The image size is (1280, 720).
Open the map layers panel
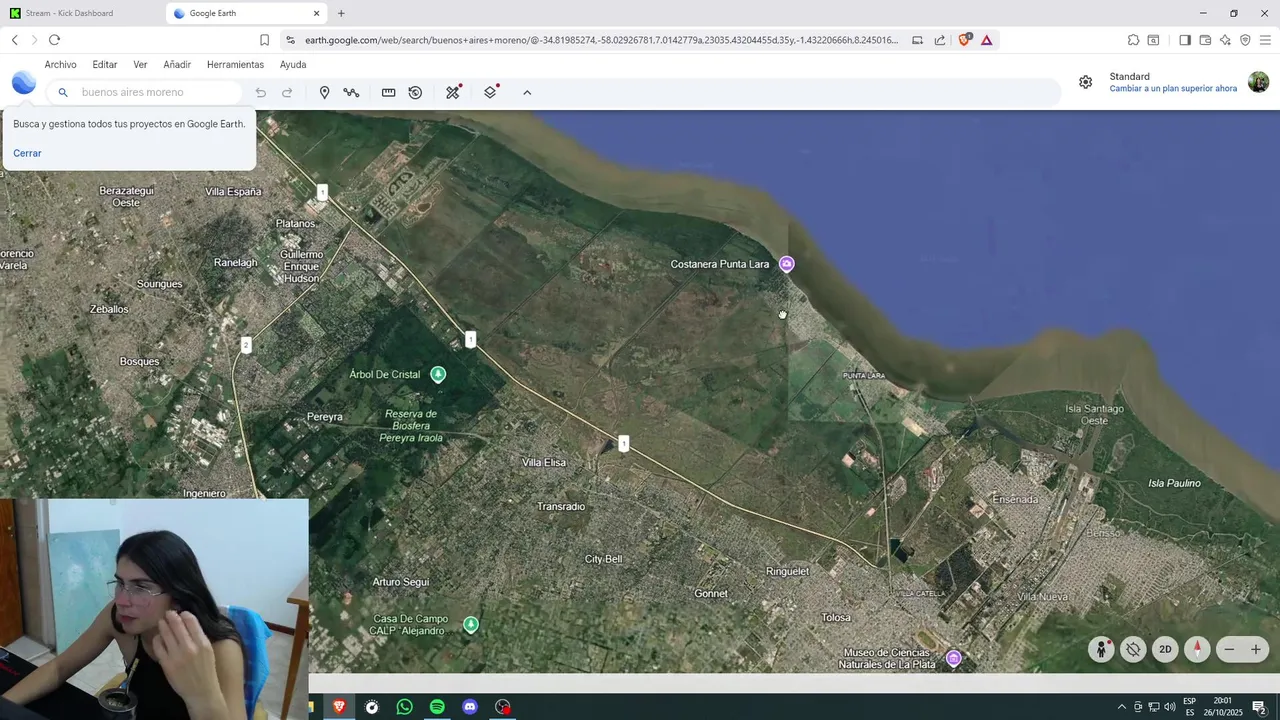coord(490,92)
